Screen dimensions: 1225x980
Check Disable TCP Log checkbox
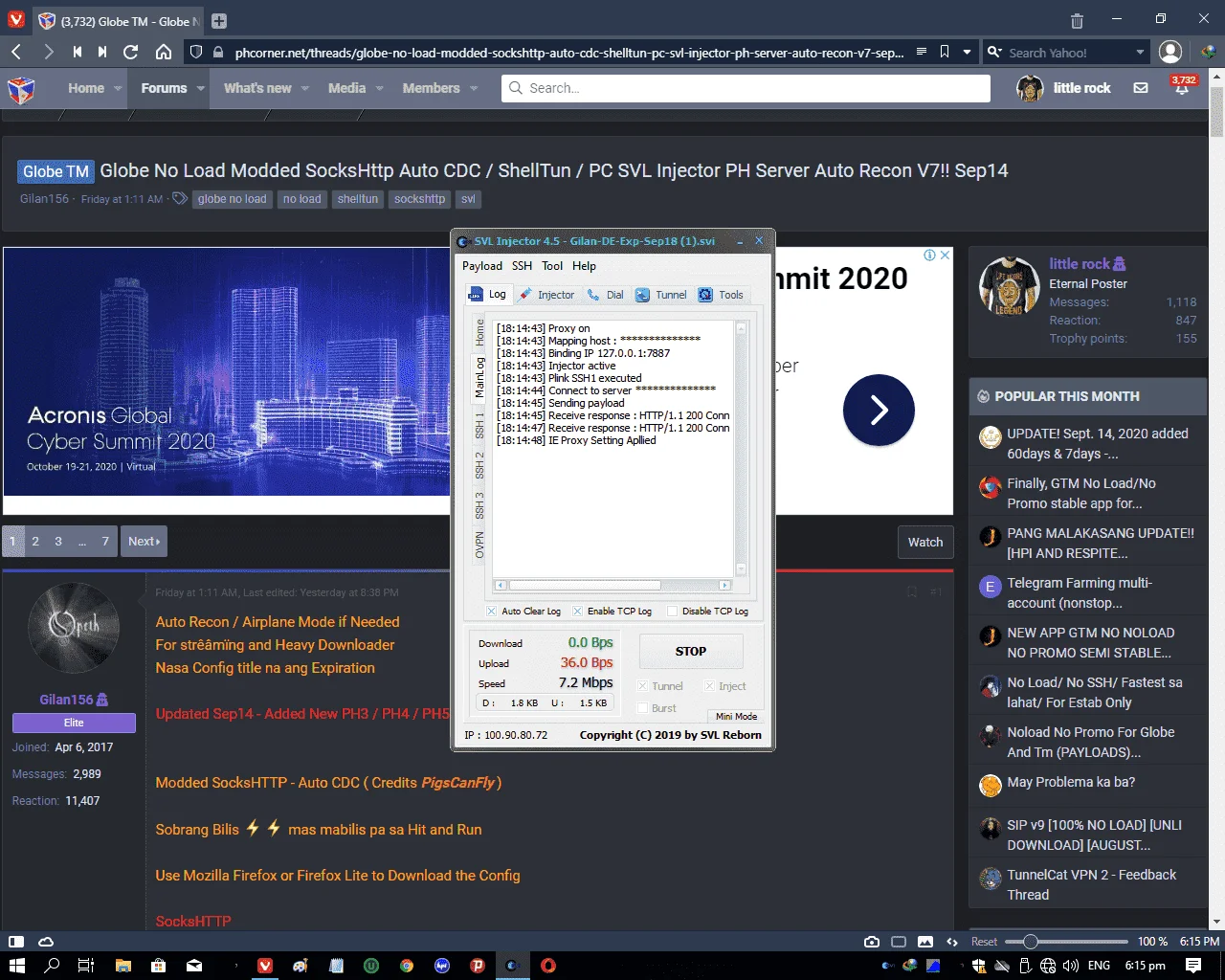tap(672, 612)
